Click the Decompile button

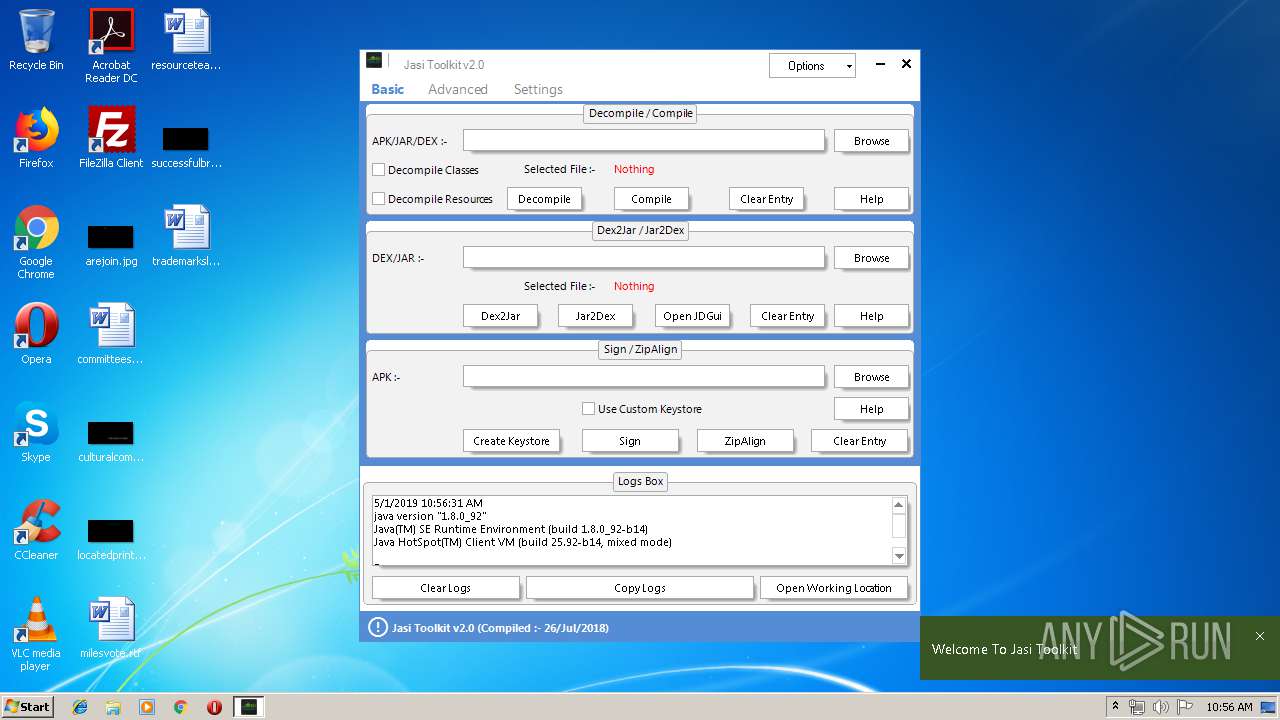point(545,199)
